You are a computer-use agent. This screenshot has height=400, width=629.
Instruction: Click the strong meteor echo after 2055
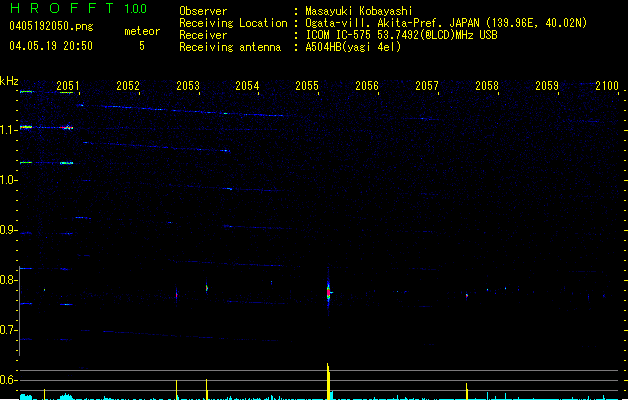coord(329,292)
